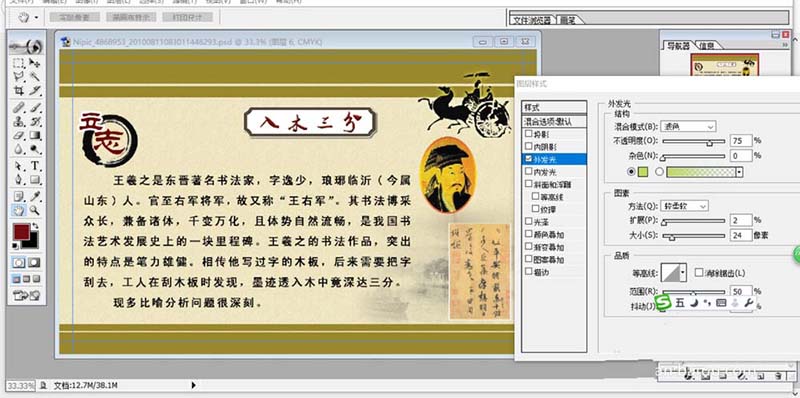Enable the 颜色叠加 color overlay checkbox

coord(529,234)
